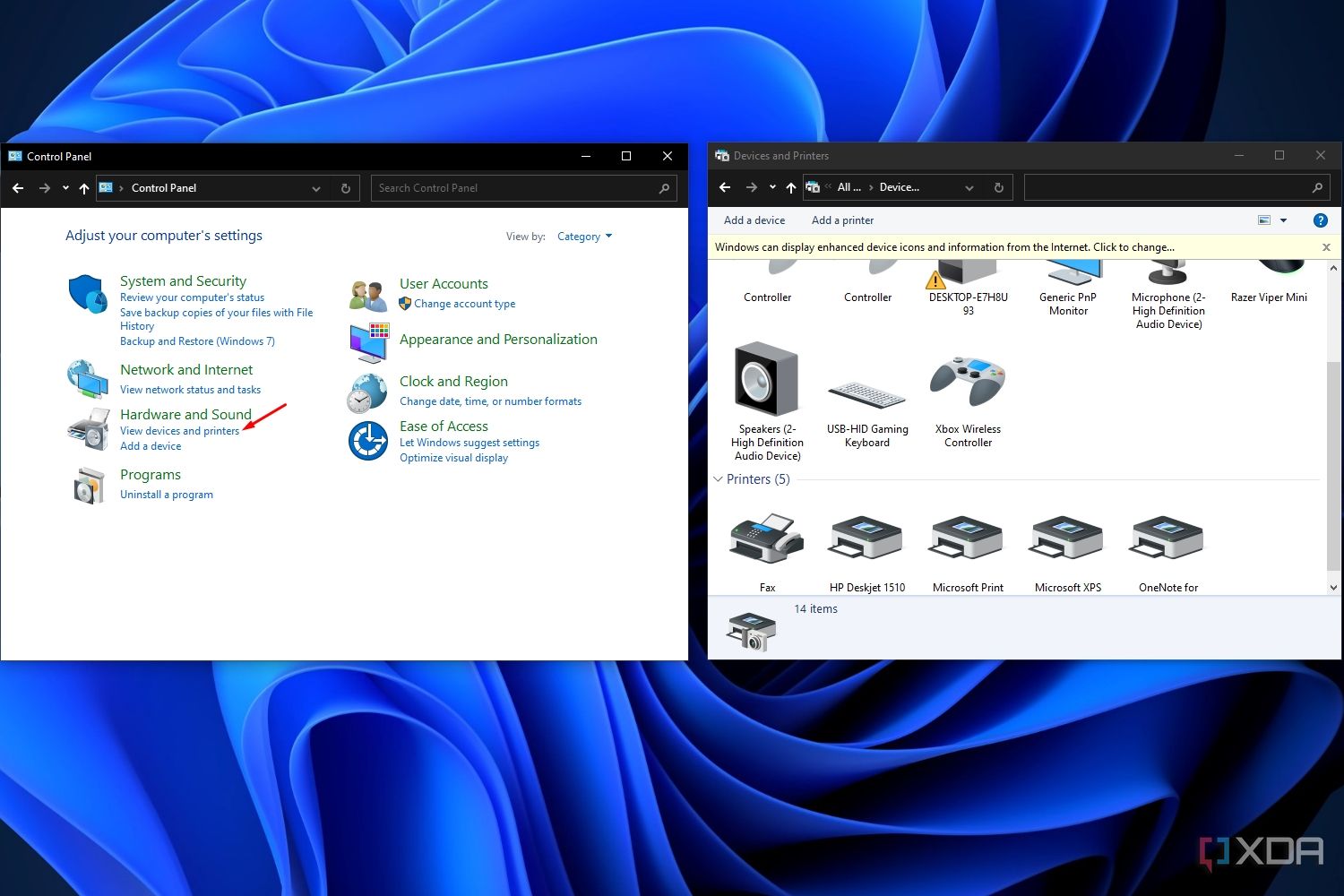
Task: Click the Hardware and Sound printer icon
Action: click(x=88, y=429)
